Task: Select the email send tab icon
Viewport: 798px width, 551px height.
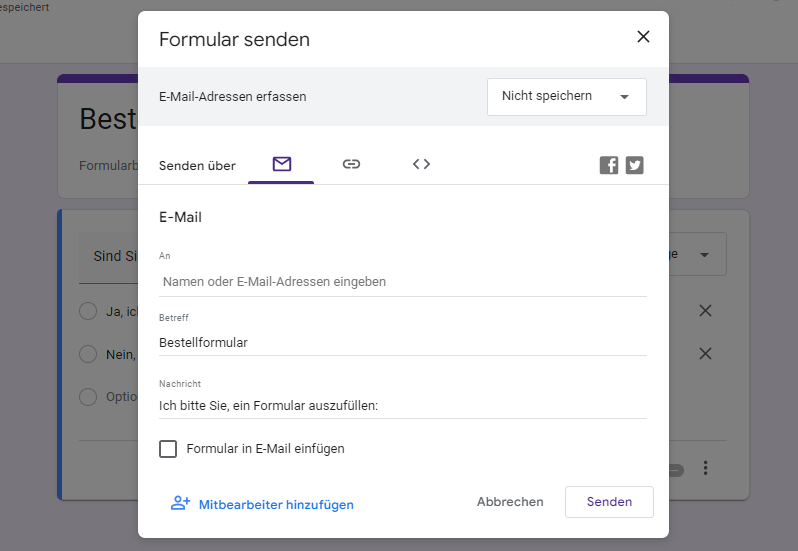Action: (281, 164)
